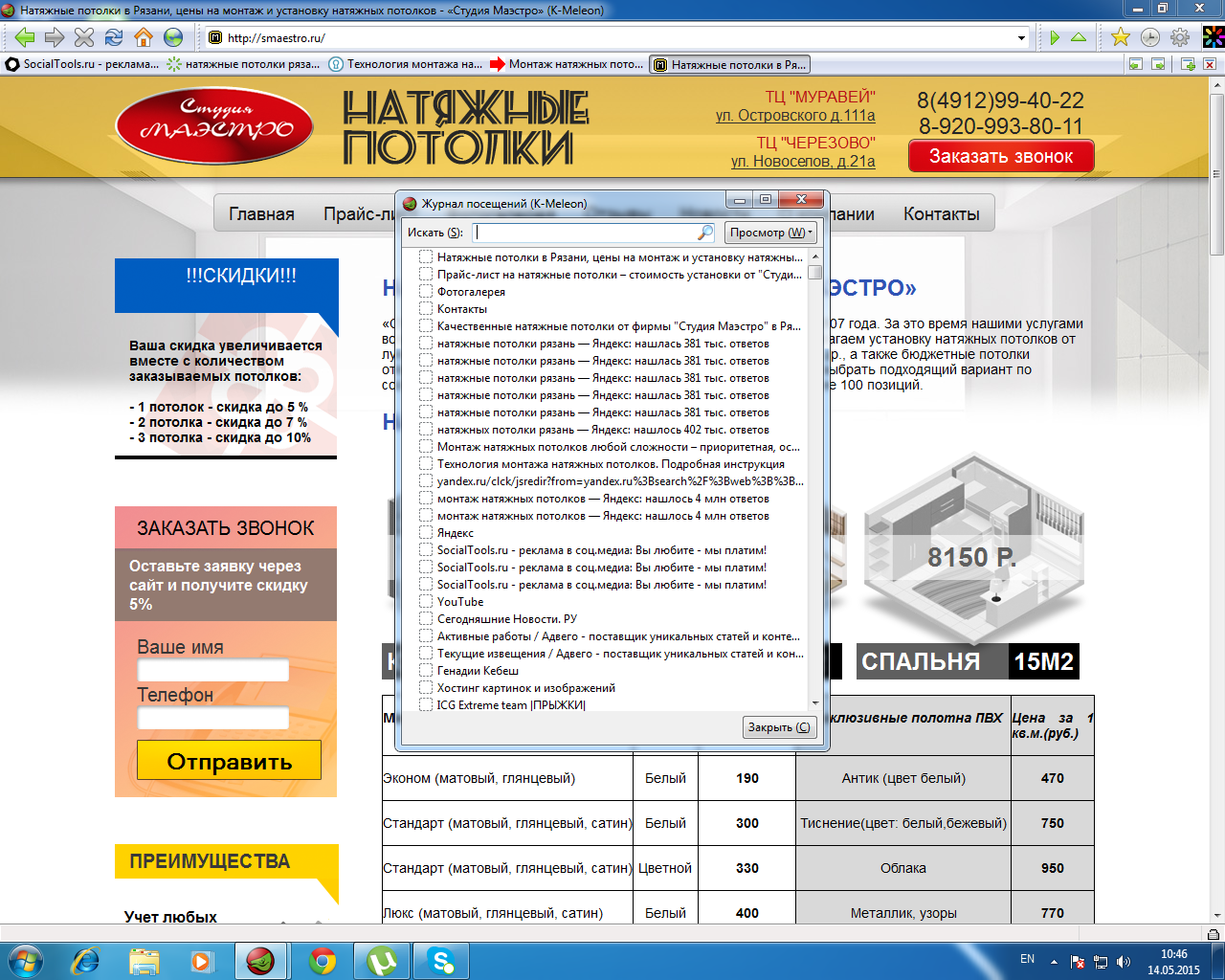Click the Телефон input field
This screenshot has height=980, width=1225.
click(x=213, y=718)
